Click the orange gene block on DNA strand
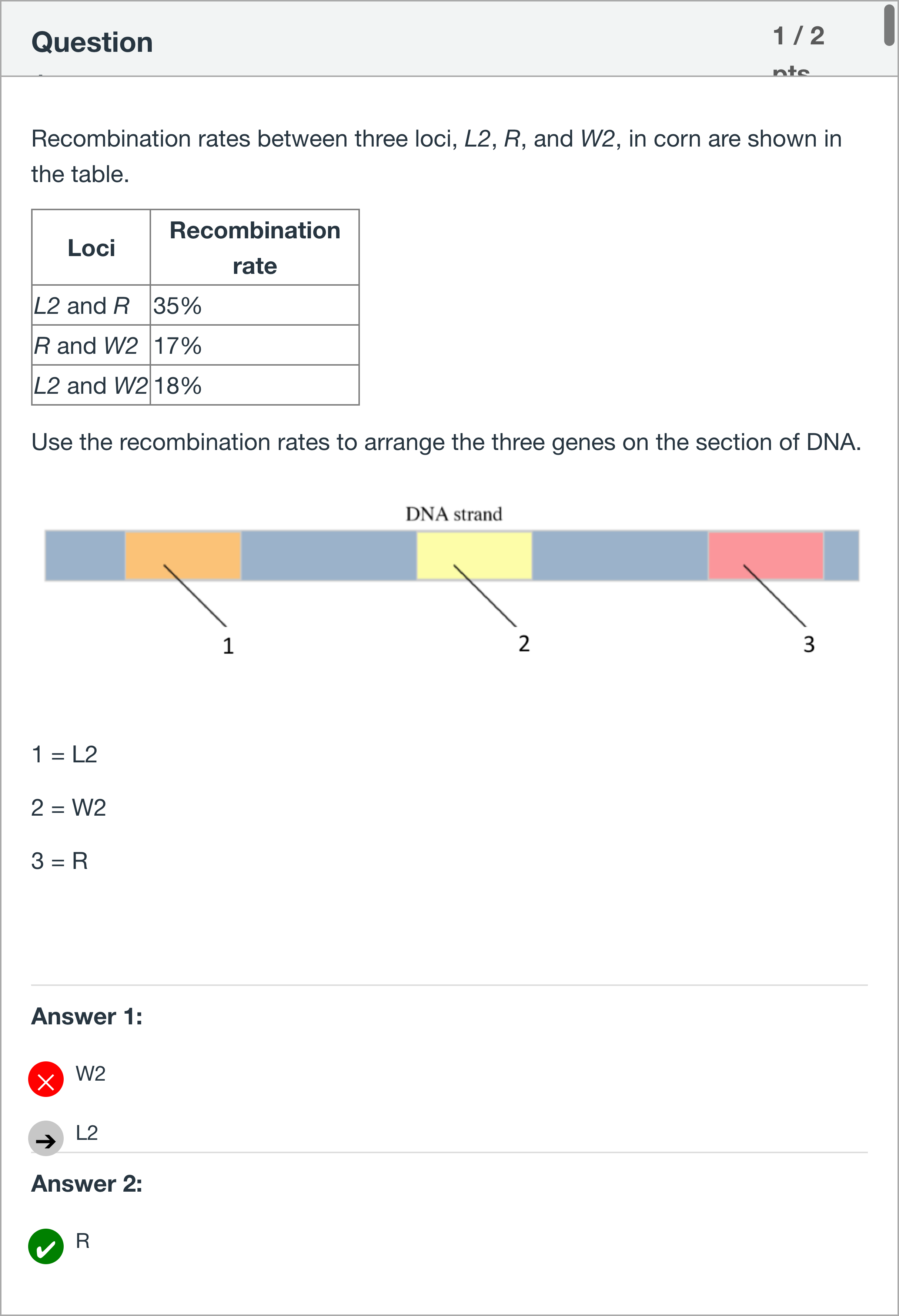The width and height of the screenshot is (899, 1316). (x=183, y=555)
